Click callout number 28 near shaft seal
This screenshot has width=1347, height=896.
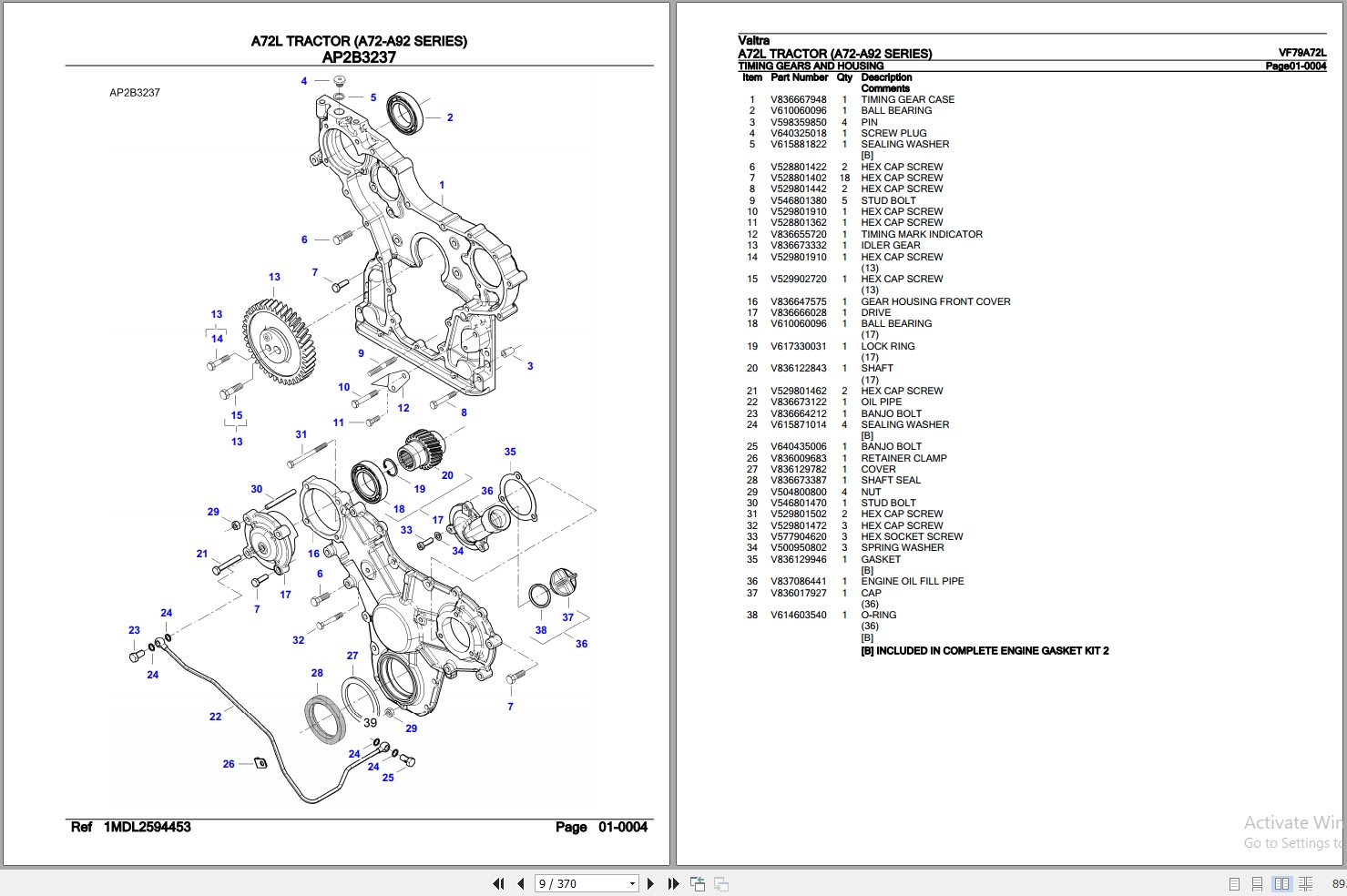point(317,673)
